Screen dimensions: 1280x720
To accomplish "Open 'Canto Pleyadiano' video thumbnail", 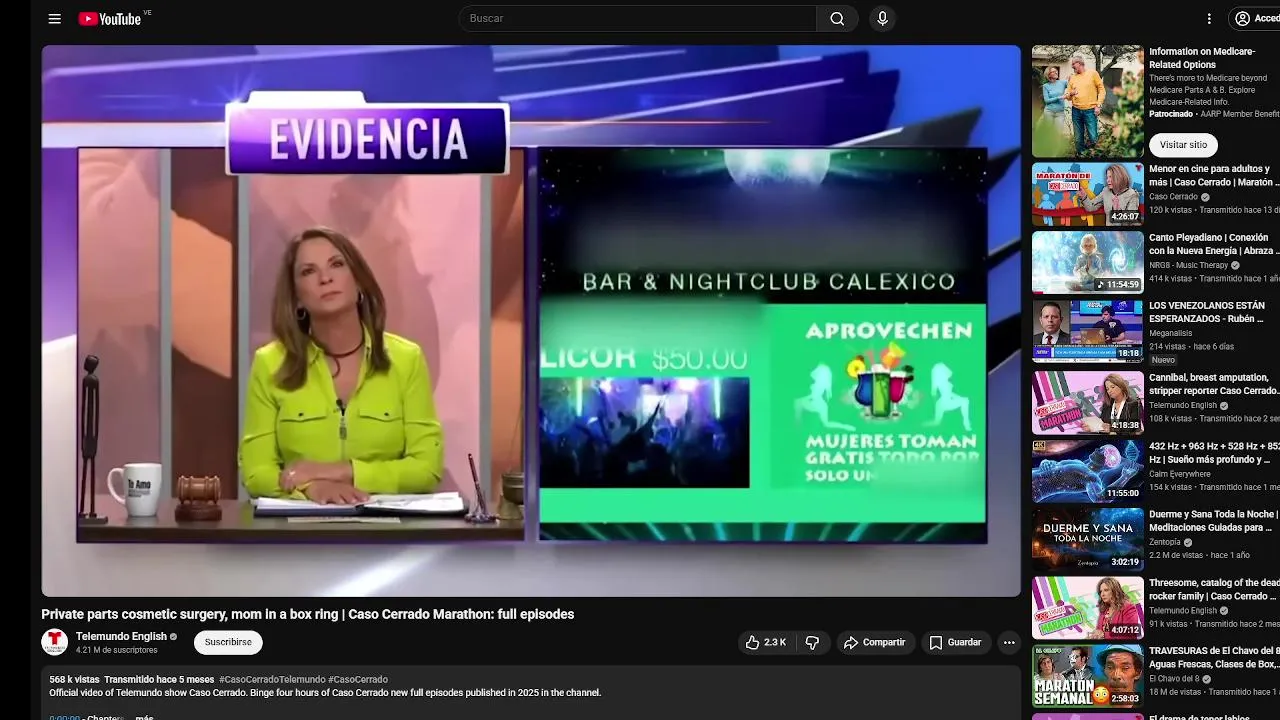I will tap(1087, 262).
